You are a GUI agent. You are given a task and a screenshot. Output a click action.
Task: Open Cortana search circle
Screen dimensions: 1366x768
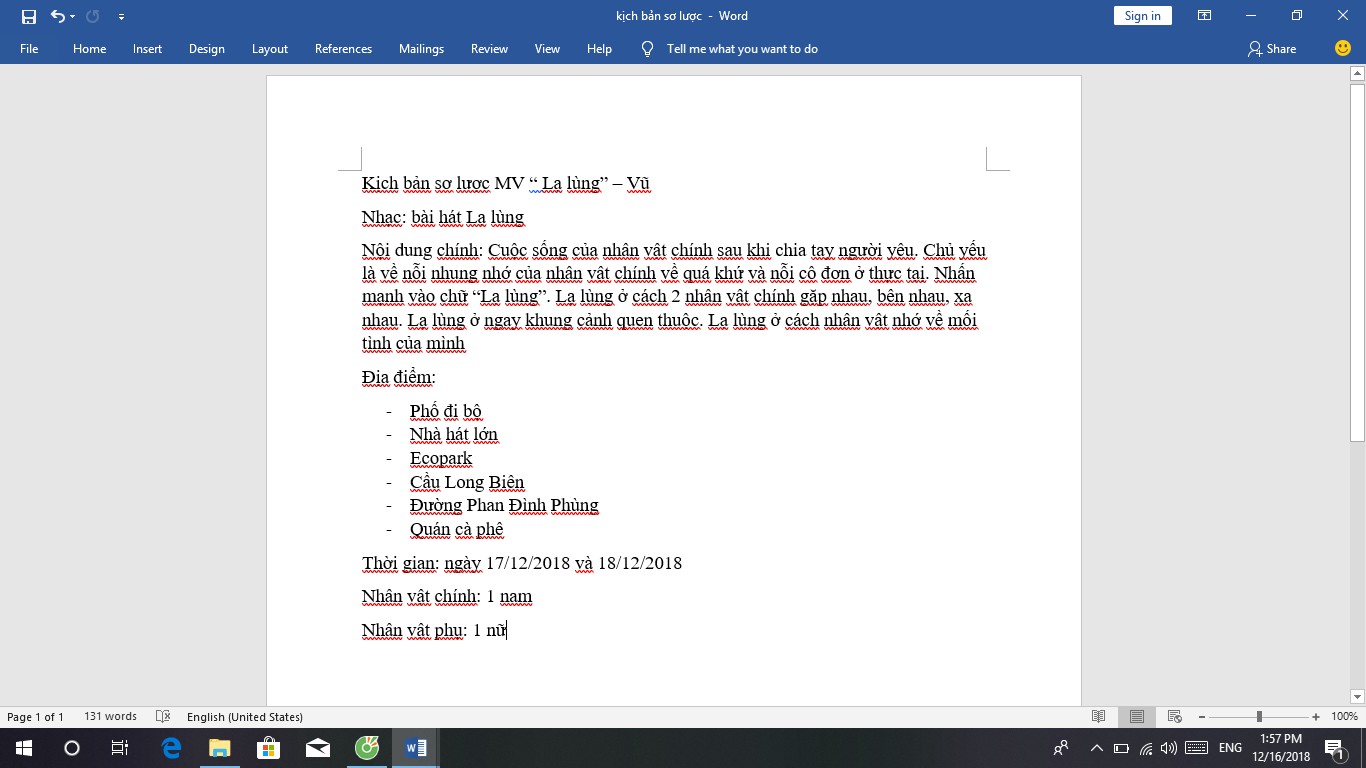(x=72, y=748)
